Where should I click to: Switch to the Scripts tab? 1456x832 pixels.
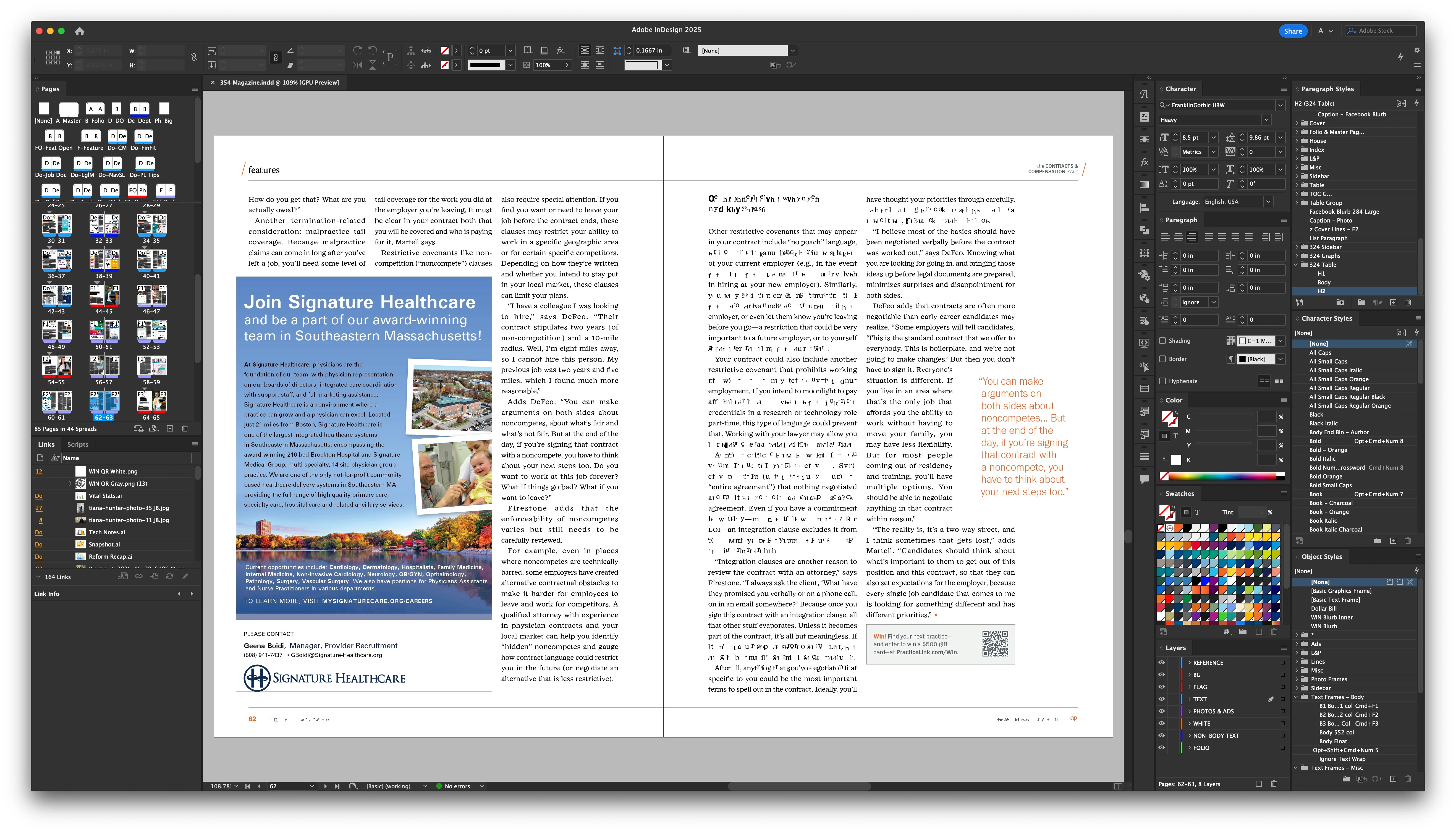click(x=78, y=444)
